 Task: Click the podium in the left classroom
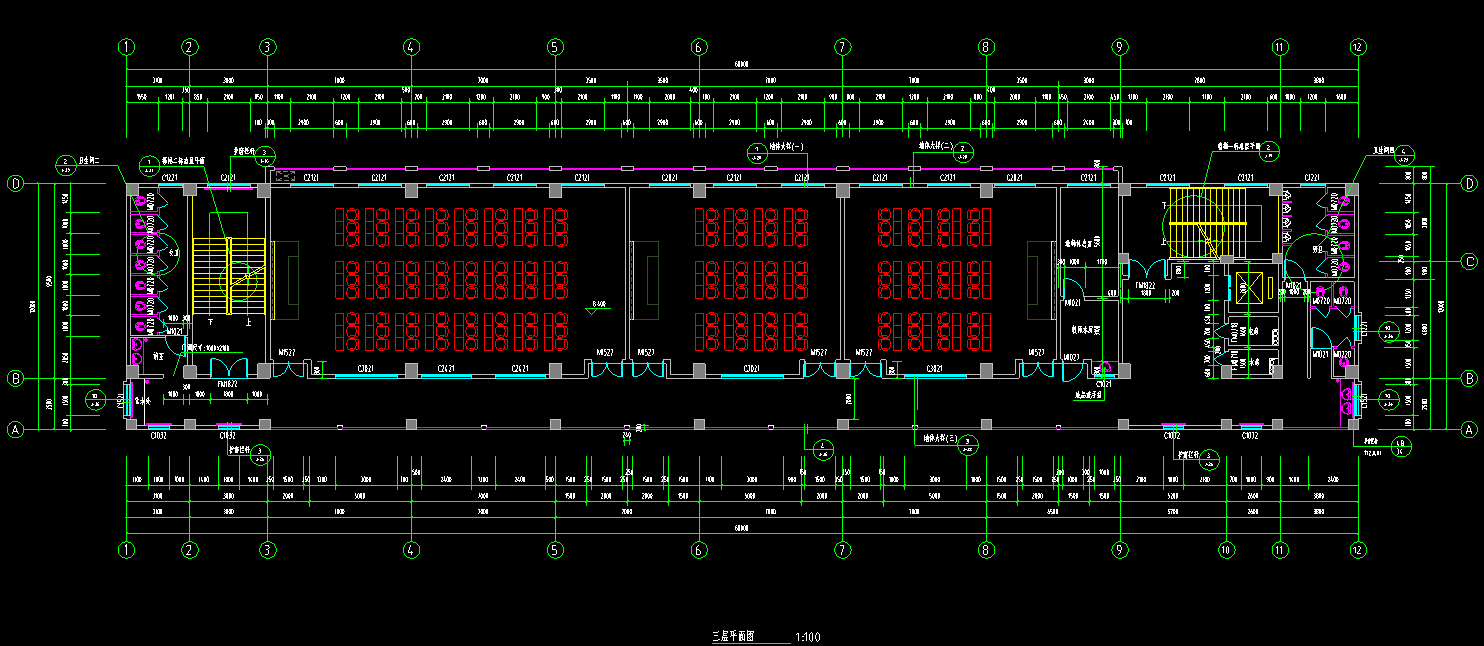[292, 275]
